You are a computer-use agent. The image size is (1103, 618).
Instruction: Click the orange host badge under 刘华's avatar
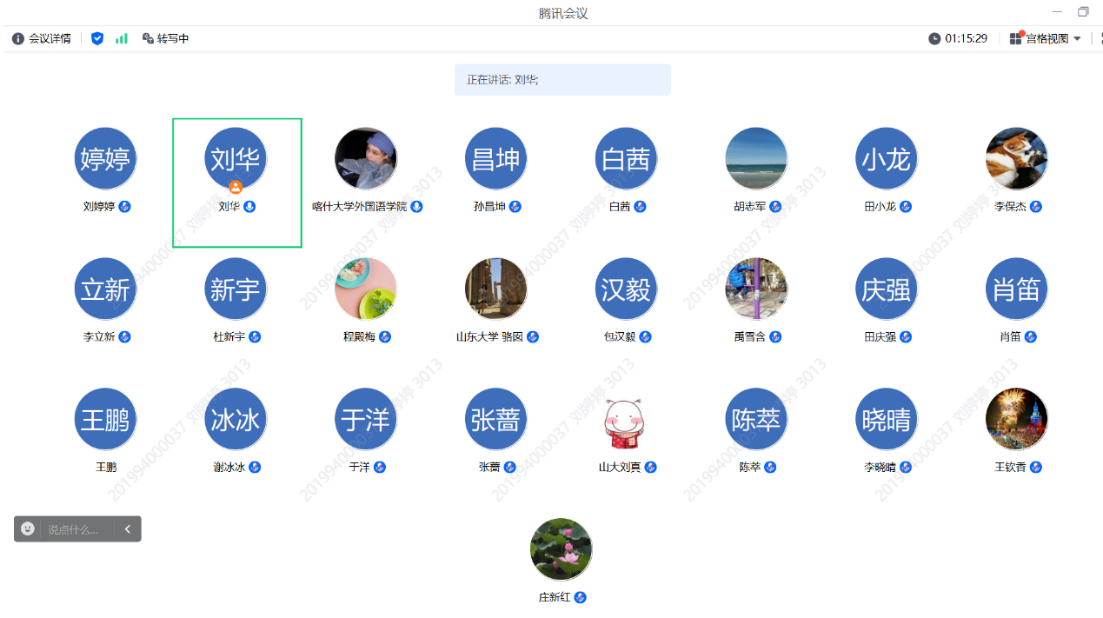pyautogui.click(x=236, y=187)
